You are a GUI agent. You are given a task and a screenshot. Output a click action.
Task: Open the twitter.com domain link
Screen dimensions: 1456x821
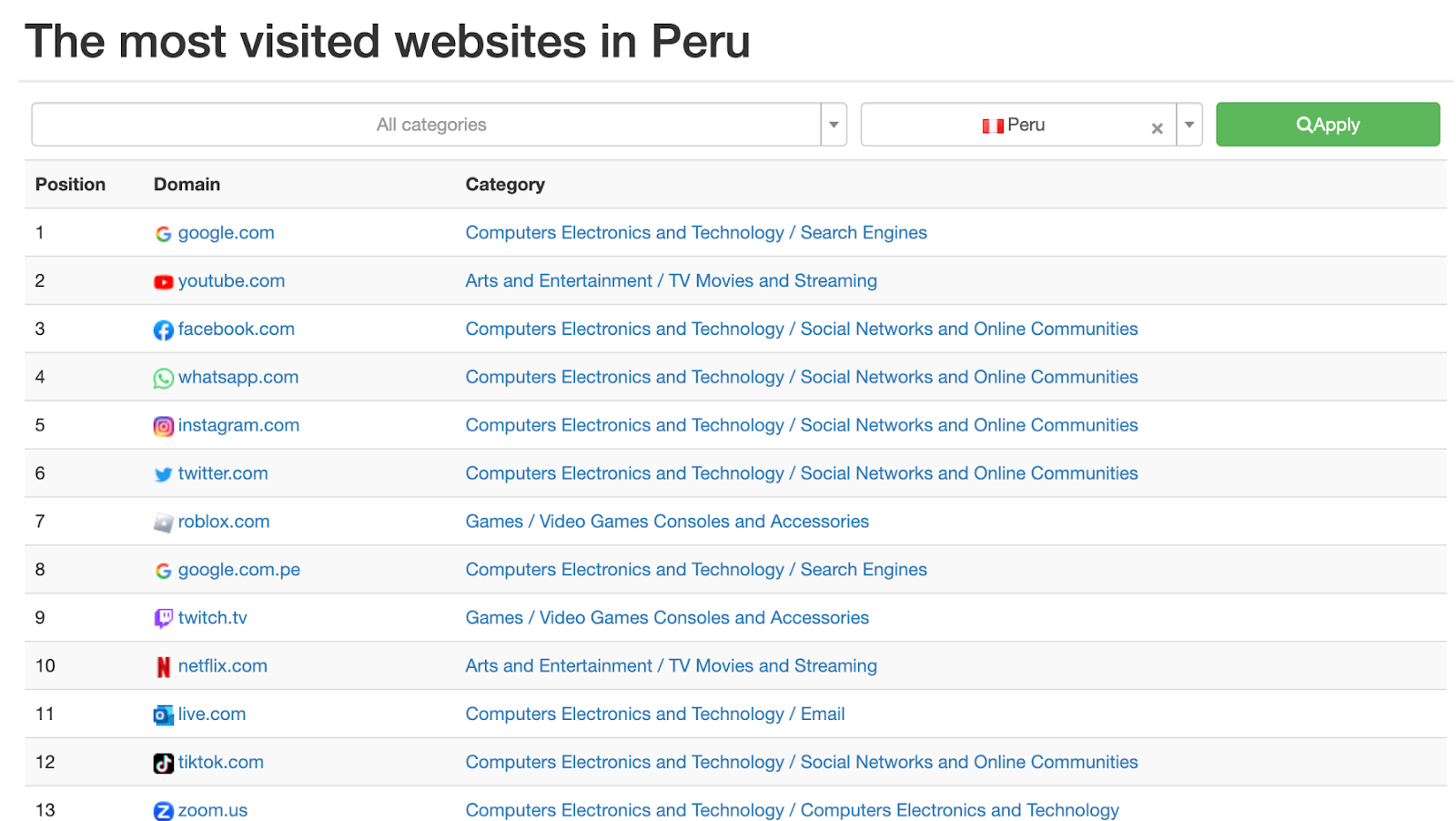click(223, 474)
